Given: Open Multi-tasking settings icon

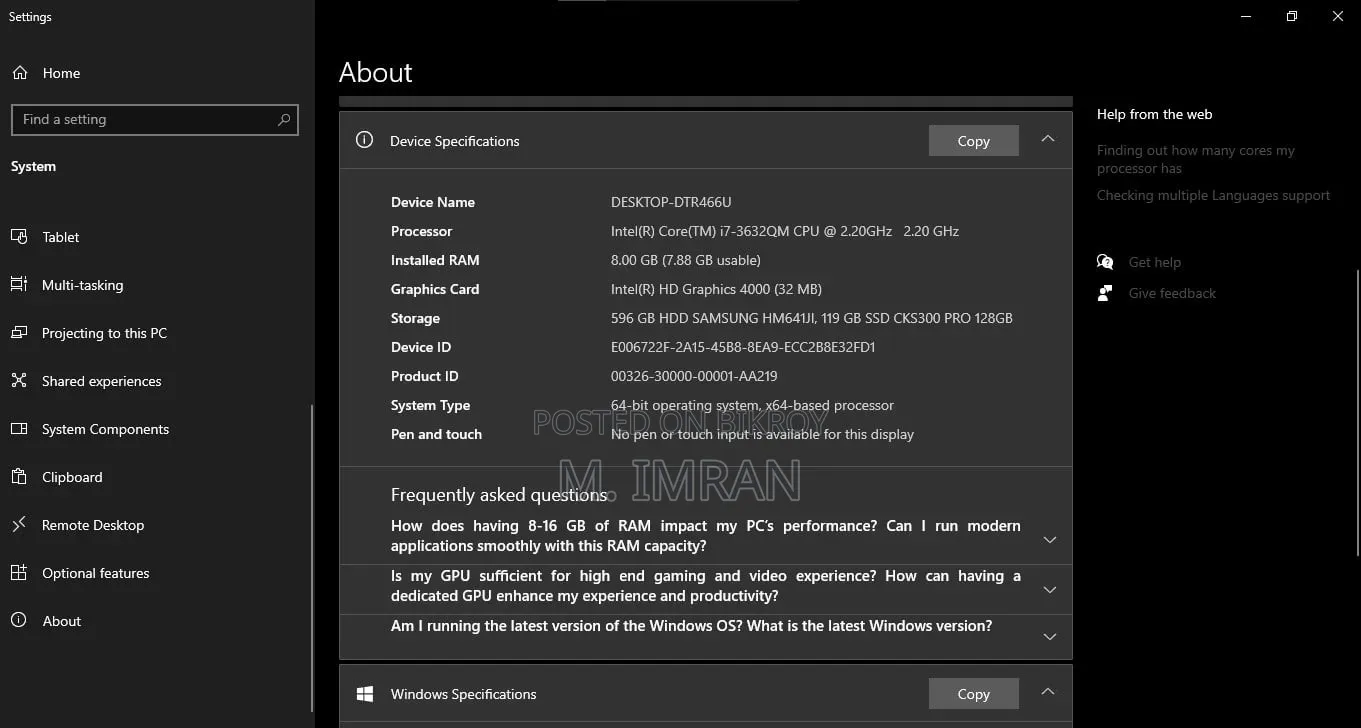Looking at the screenshot, I should point(19,285).
